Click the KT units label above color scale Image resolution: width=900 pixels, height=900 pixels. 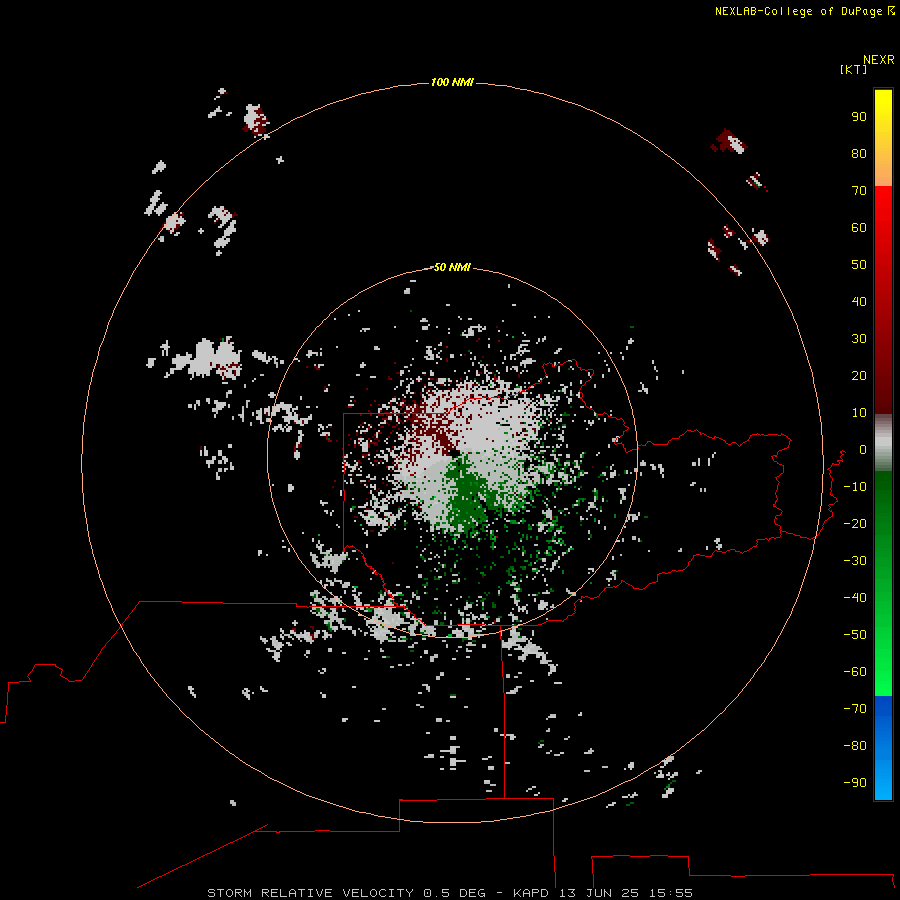point(854,69)
